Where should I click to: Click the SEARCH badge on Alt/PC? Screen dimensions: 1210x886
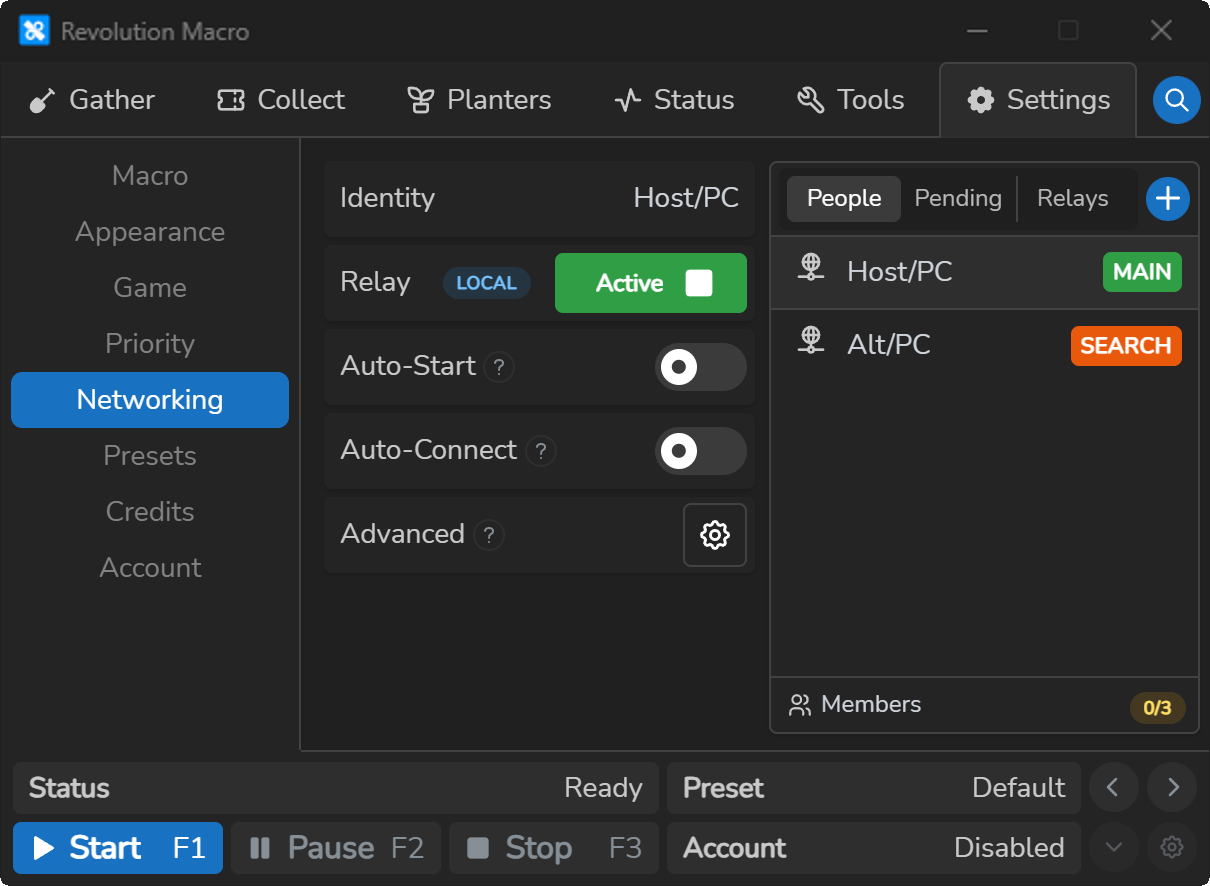[1126, 346]
